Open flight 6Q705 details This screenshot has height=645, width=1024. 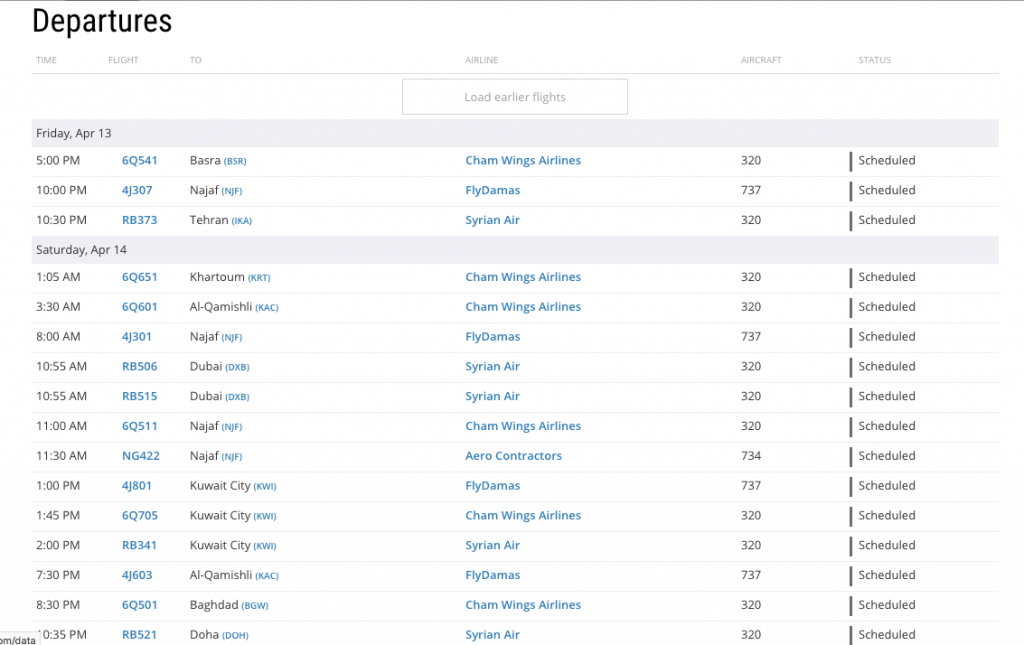click(x=140, y=516)
